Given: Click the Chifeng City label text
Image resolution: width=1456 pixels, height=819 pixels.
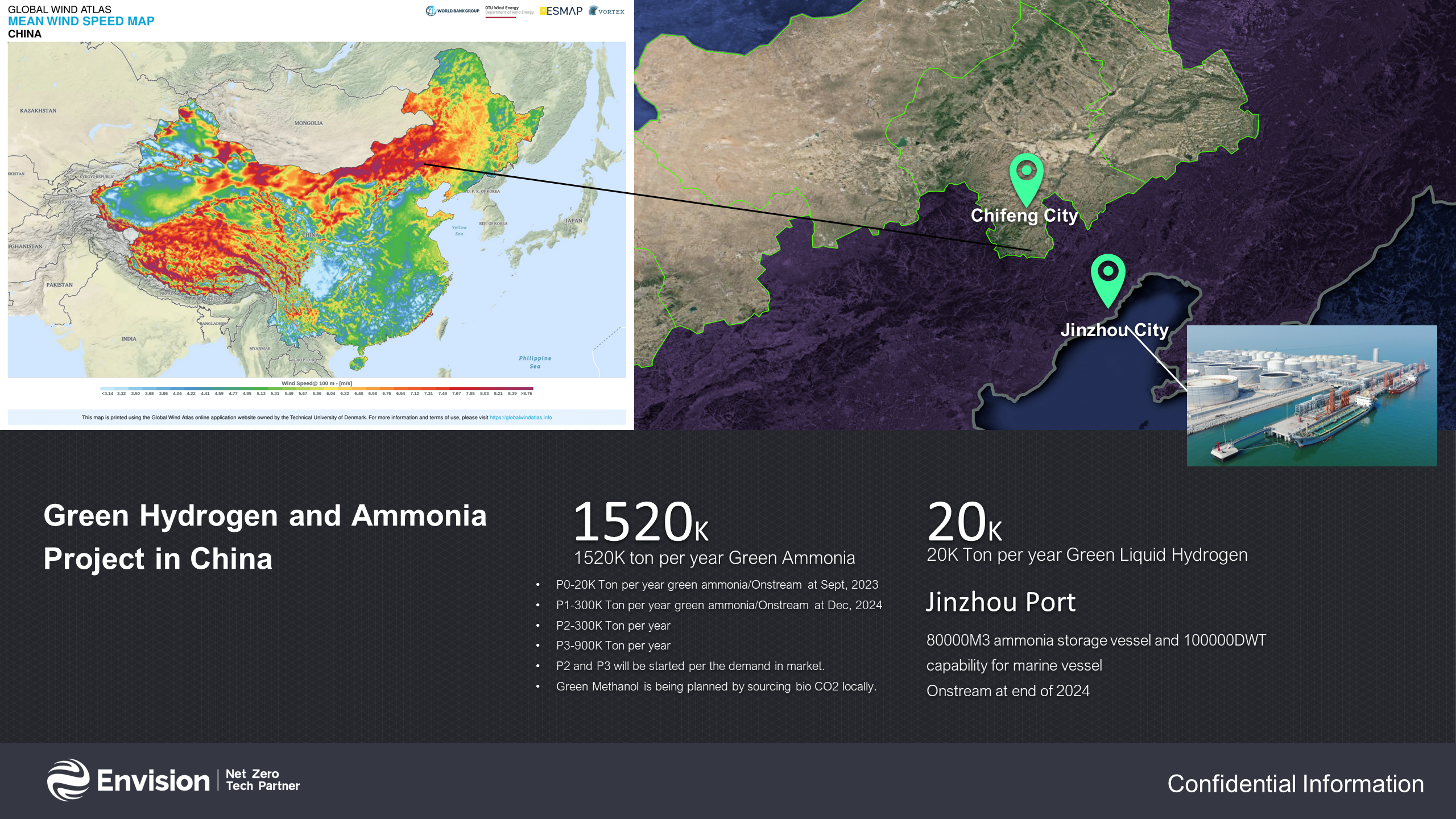Looking at the screenshot, I should click(x=1024, y=216).
